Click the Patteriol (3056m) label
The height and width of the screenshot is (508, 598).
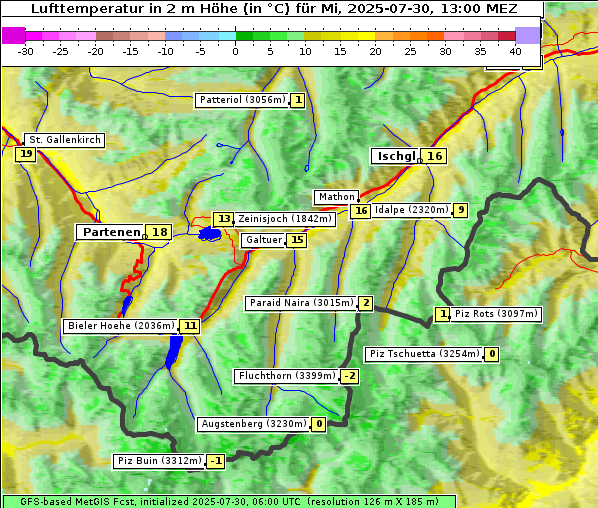(x=242, y=100)
